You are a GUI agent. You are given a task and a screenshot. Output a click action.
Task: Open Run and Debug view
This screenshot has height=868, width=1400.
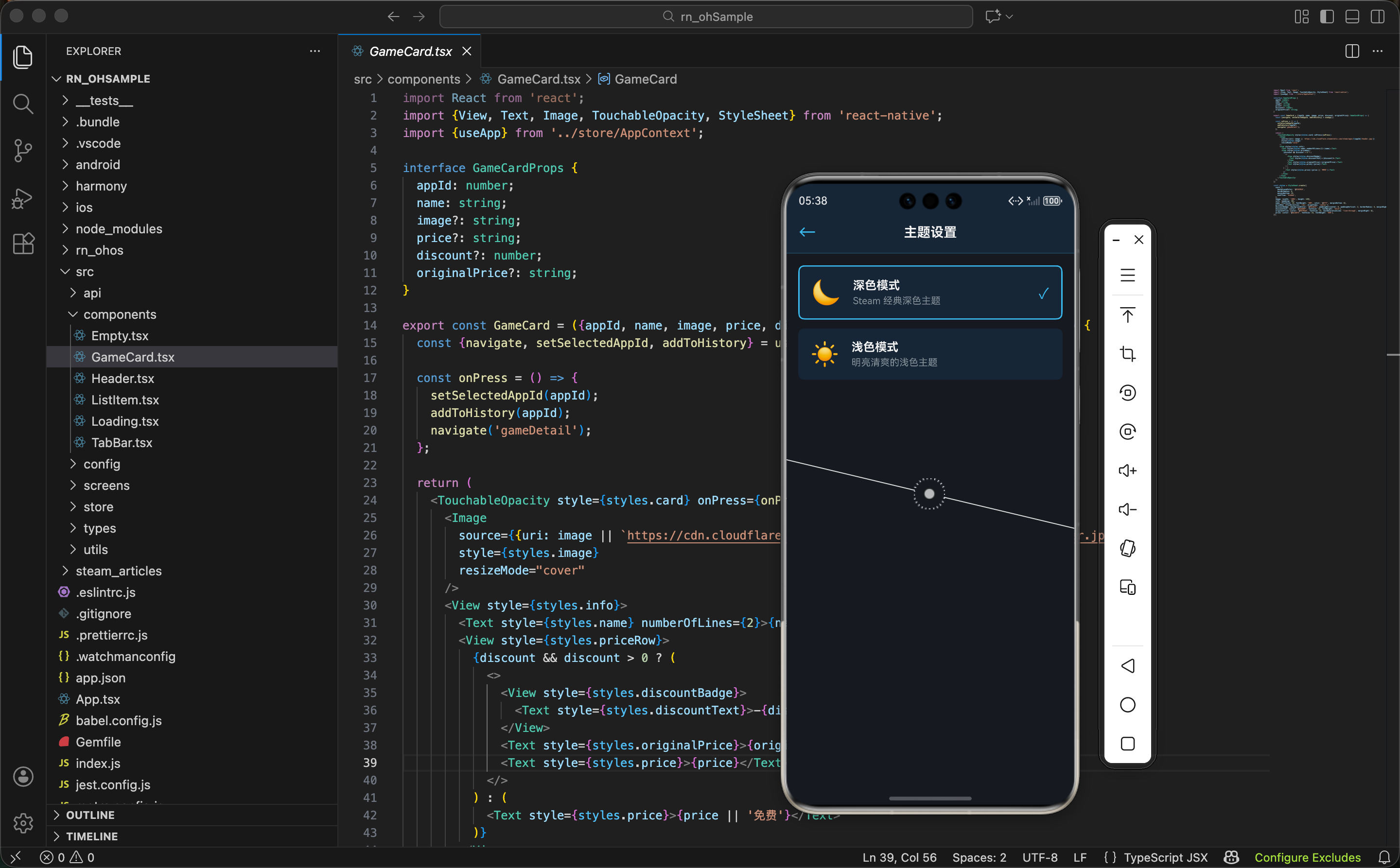point(22,198)
